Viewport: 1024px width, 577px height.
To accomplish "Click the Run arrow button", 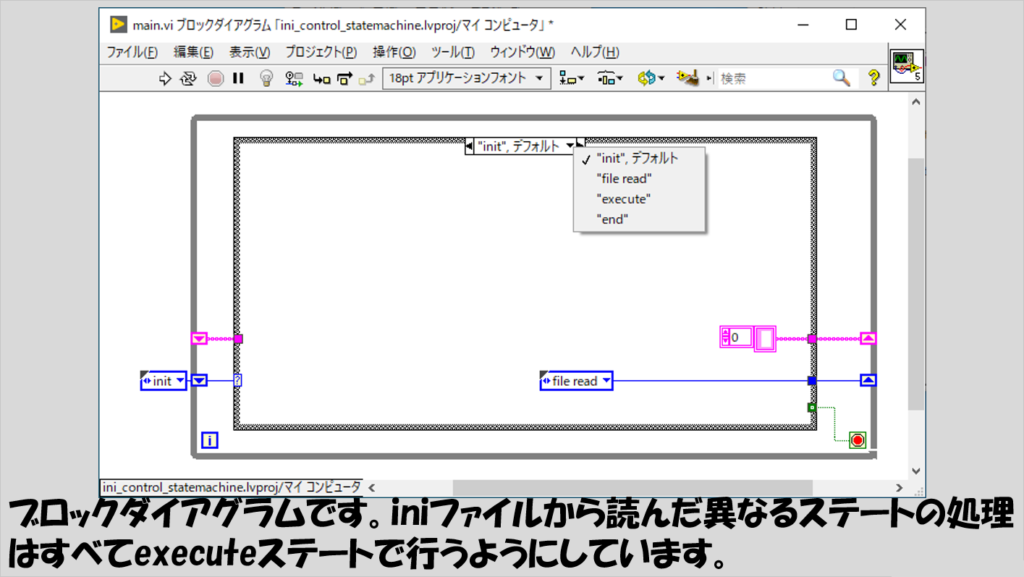I will 166,78.
